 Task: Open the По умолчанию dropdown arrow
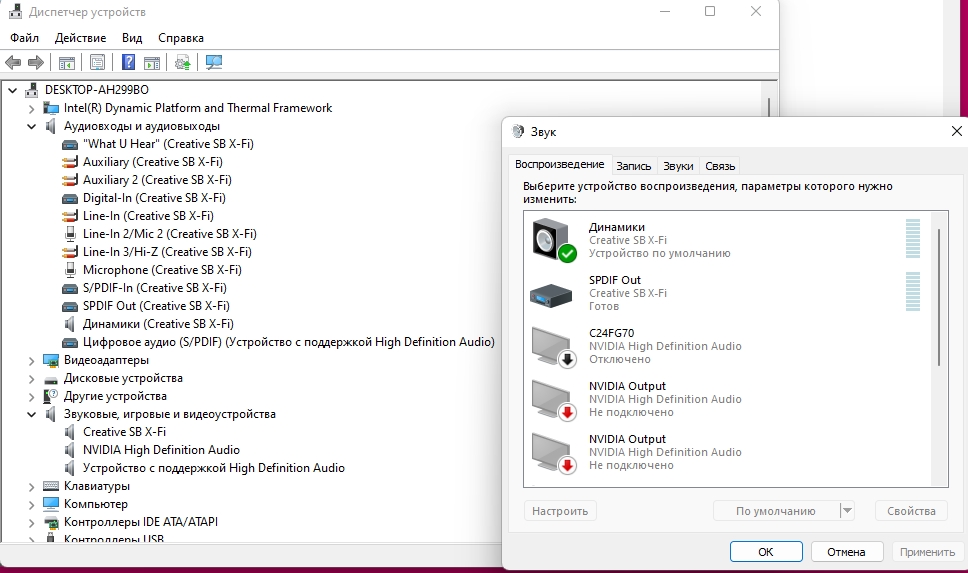point(847,511)
